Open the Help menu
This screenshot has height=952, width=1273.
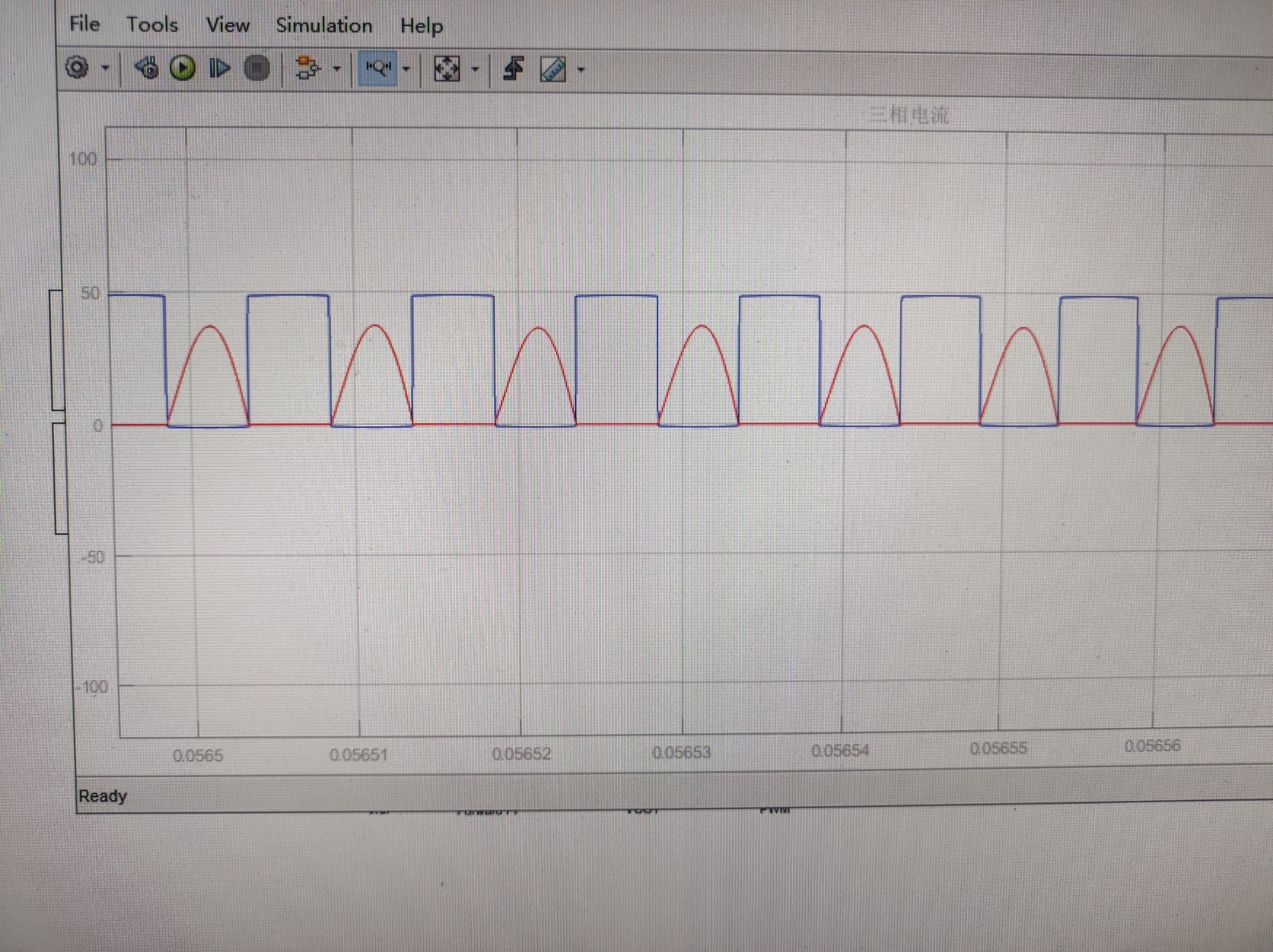(x=421, y=27)
